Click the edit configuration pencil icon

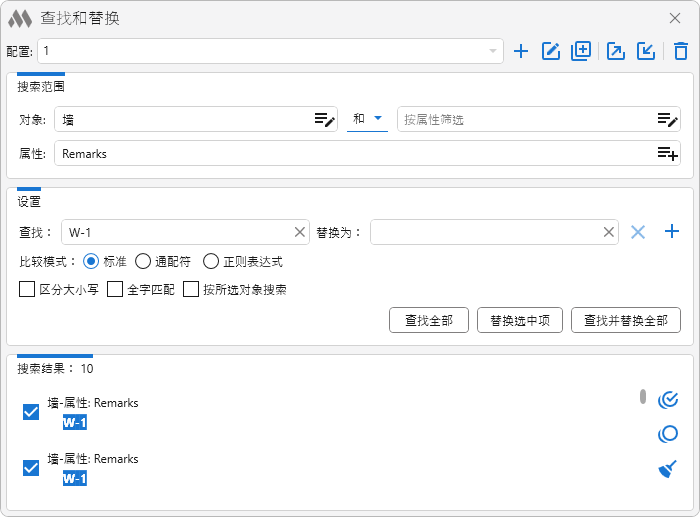[550, 51]
